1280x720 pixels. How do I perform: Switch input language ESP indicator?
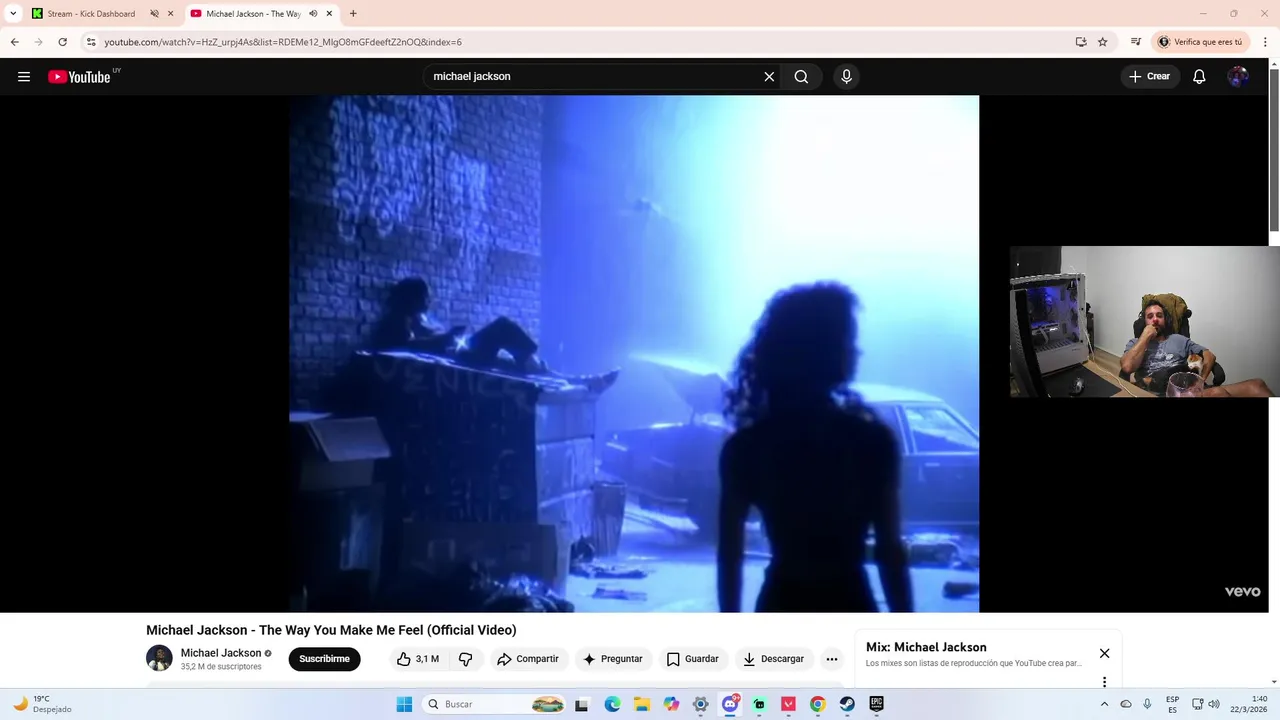(x=1172, y=704)
